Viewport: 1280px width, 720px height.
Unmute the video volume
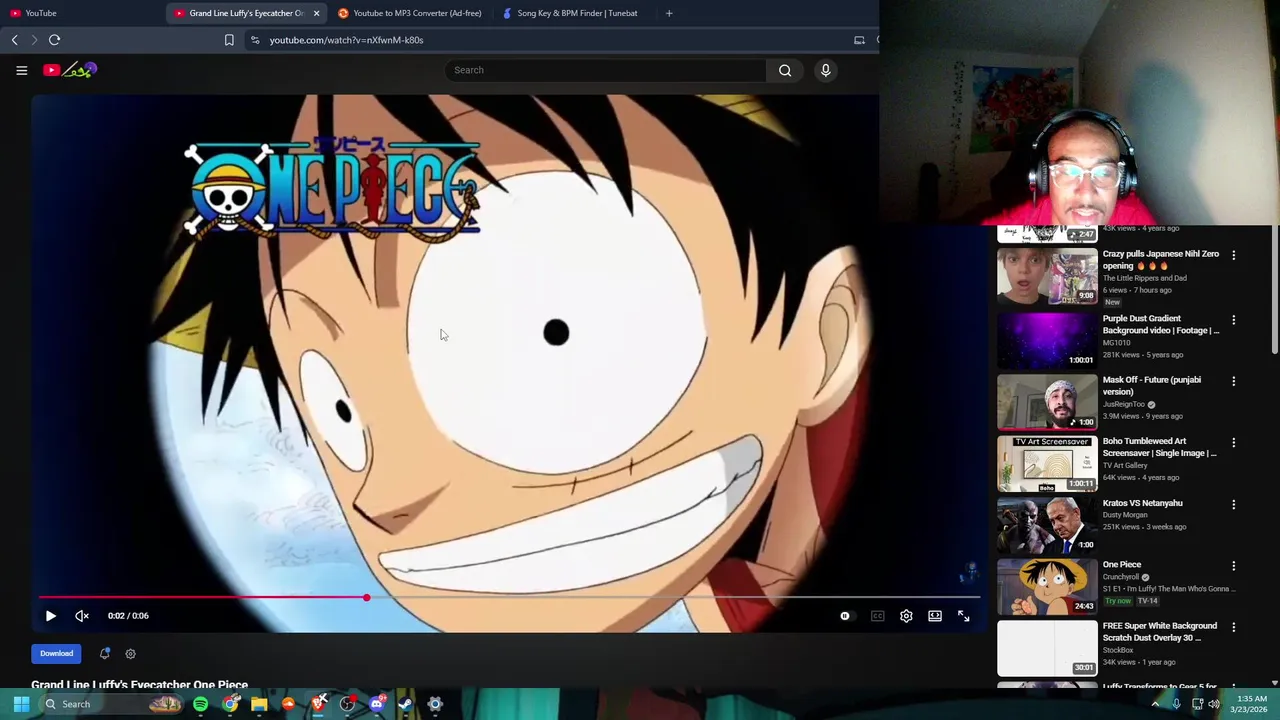coord(82,616)
